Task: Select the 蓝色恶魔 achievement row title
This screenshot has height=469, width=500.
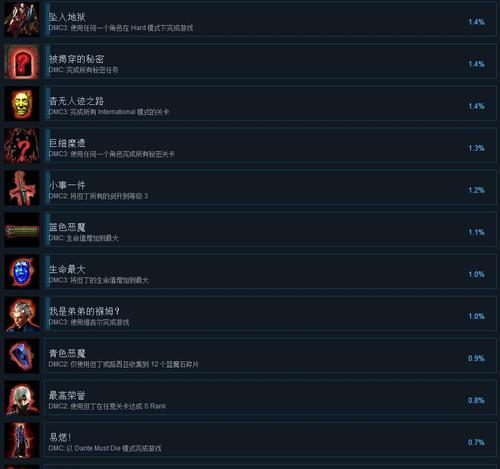Action: click(67, 227)
